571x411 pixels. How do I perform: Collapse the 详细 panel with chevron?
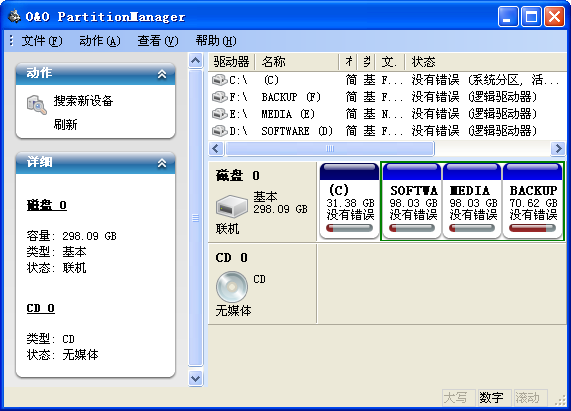[162, 163]
